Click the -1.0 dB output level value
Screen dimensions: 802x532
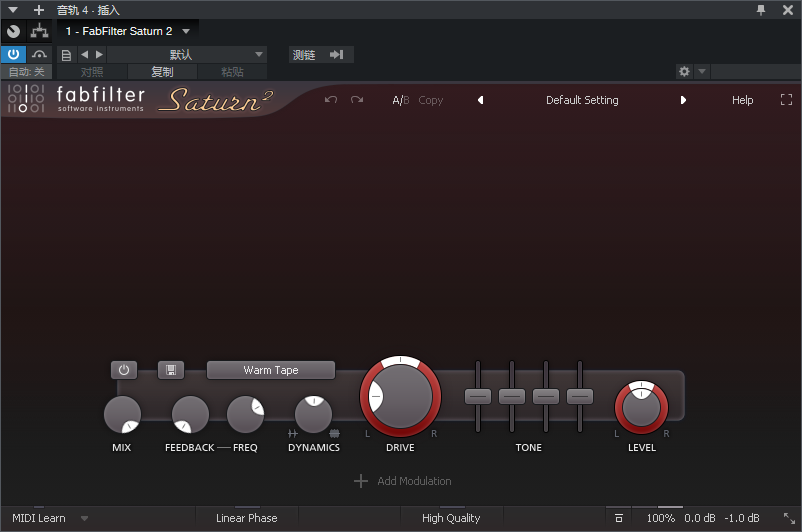point(742,518)
